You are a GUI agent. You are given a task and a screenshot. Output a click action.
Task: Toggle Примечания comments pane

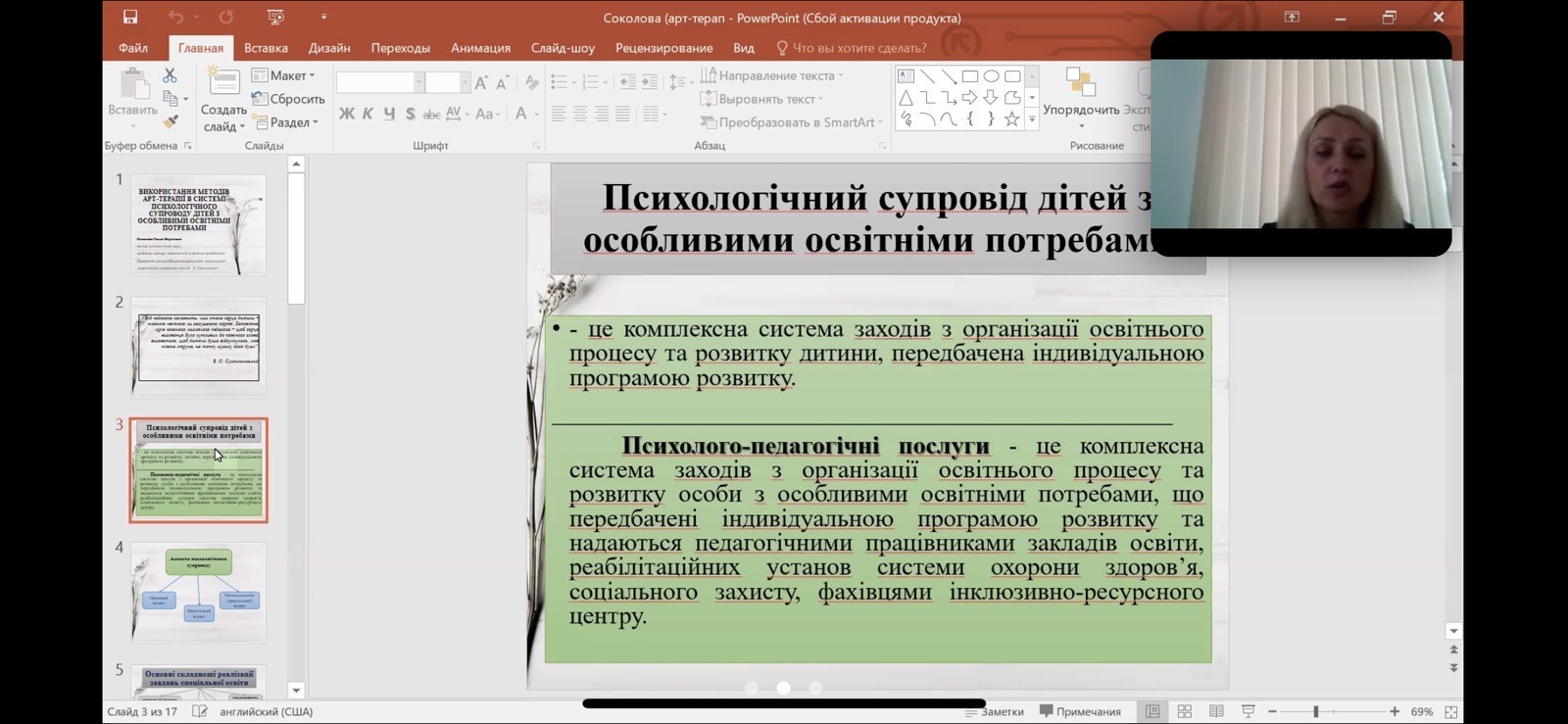(x=1080, y=711)
